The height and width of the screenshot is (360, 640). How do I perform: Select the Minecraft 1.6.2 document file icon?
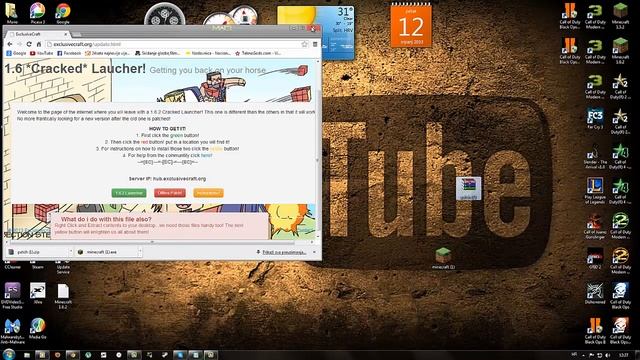(63, 296)
